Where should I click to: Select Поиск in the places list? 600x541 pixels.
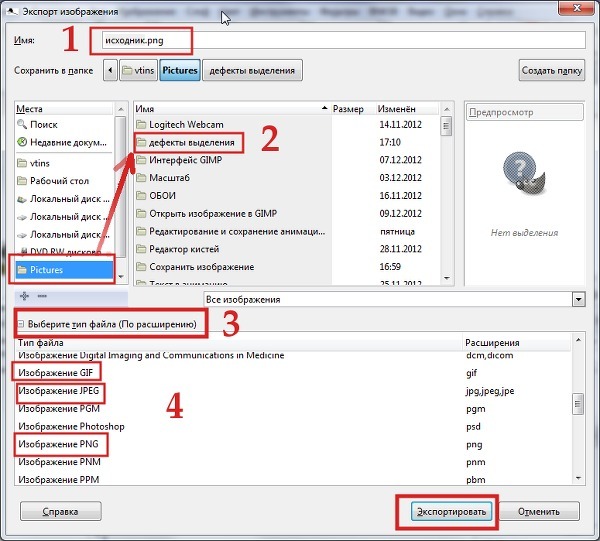(64, 124)
